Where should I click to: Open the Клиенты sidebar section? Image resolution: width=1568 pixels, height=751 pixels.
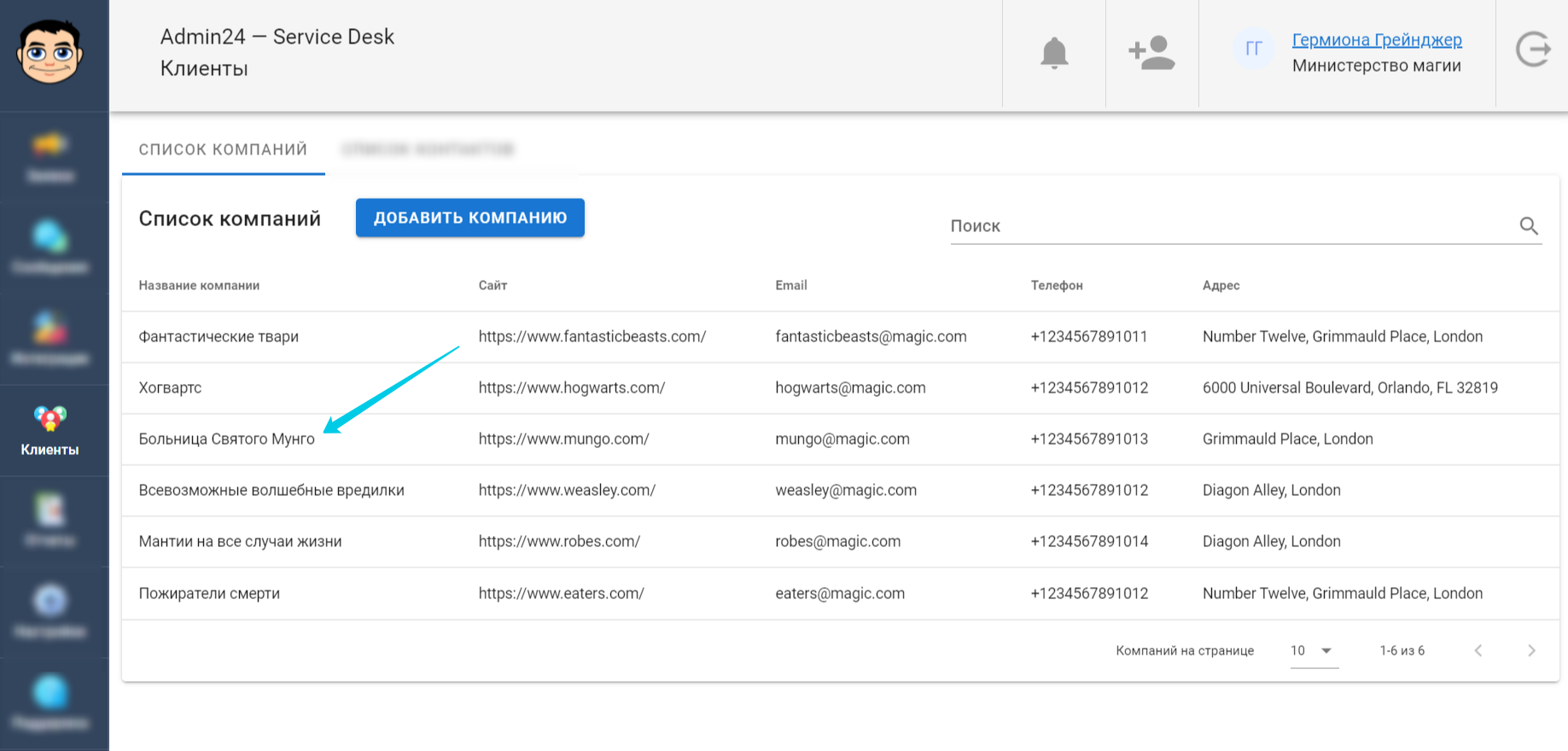click(50, 430)
